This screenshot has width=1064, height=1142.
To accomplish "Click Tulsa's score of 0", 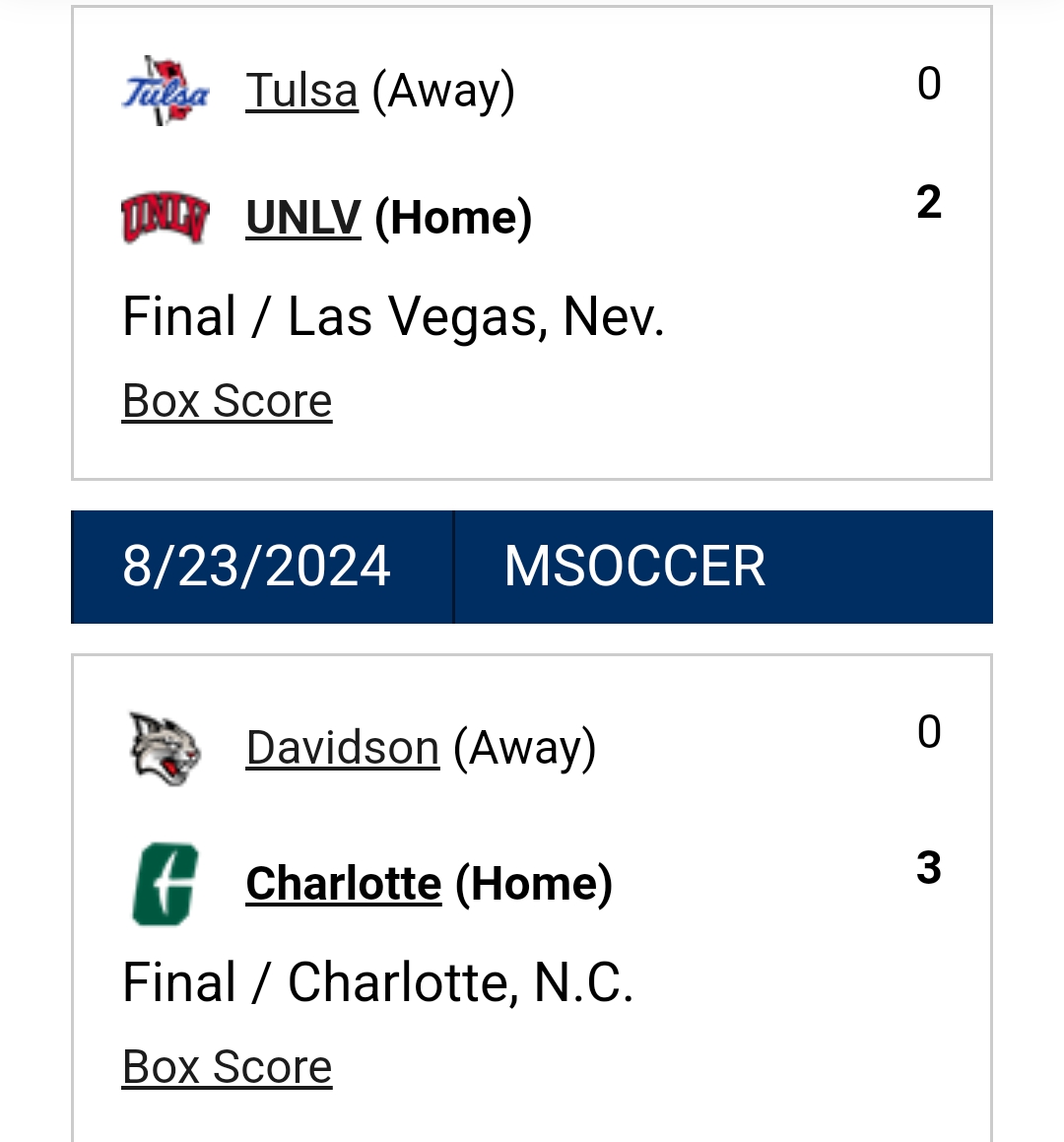I will pos(928,84).
